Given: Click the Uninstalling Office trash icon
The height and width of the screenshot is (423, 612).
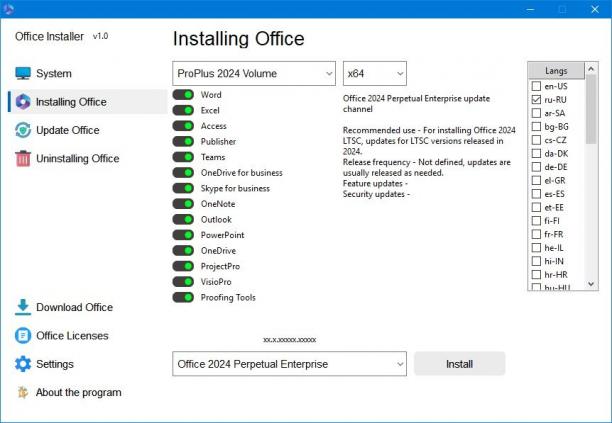Looking at the screenshot, I should (x=23, y=158).
